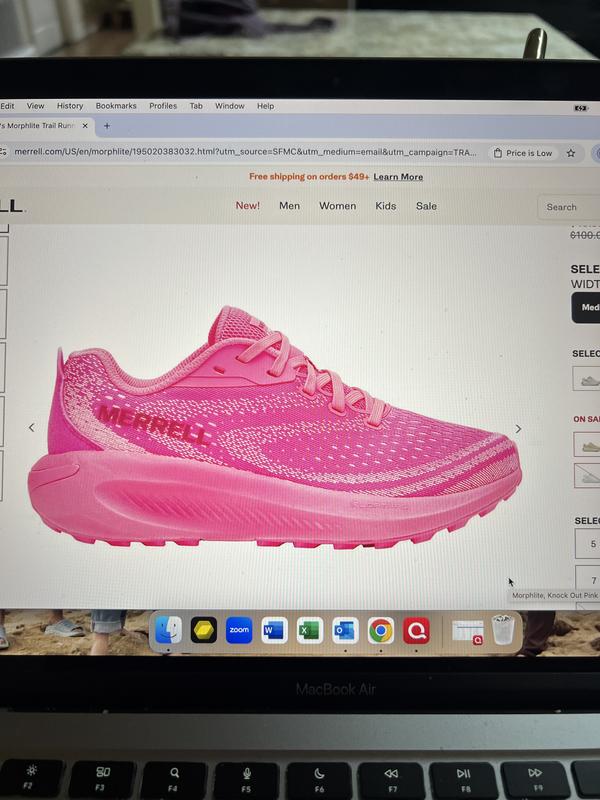Show the next shoe image
This screenshot has width=600, height=800.
(x=518, y=429)
